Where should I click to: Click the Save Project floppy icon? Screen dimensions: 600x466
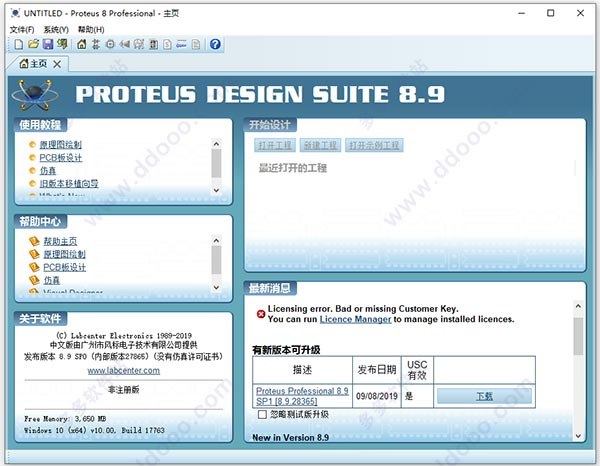tap(48, 44)
